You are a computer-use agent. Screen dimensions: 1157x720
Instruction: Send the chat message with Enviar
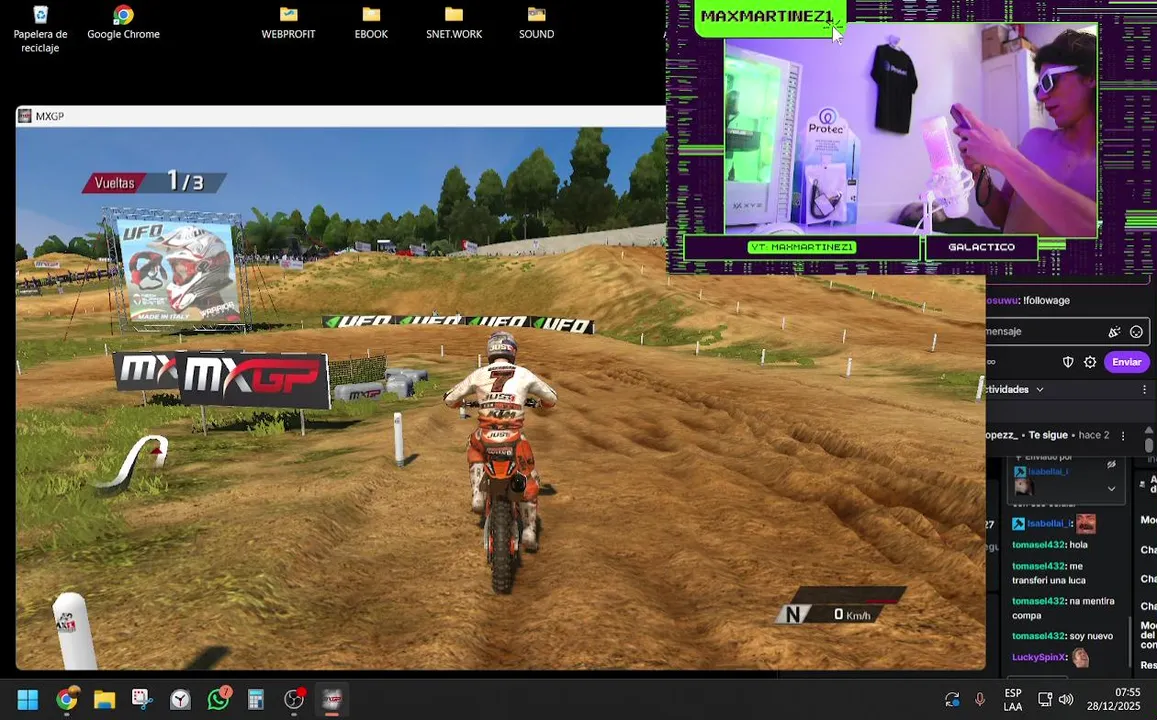1126,361
